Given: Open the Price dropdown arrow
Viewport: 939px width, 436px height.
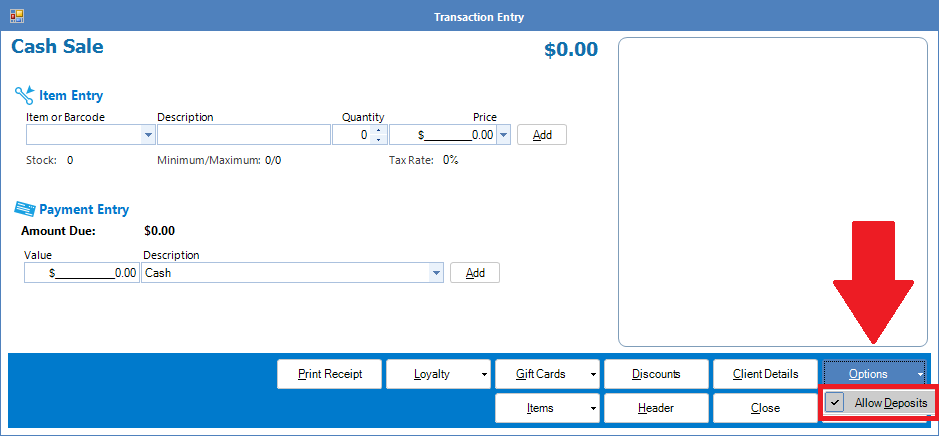Looking at the screenshot, I should (503, 135).
